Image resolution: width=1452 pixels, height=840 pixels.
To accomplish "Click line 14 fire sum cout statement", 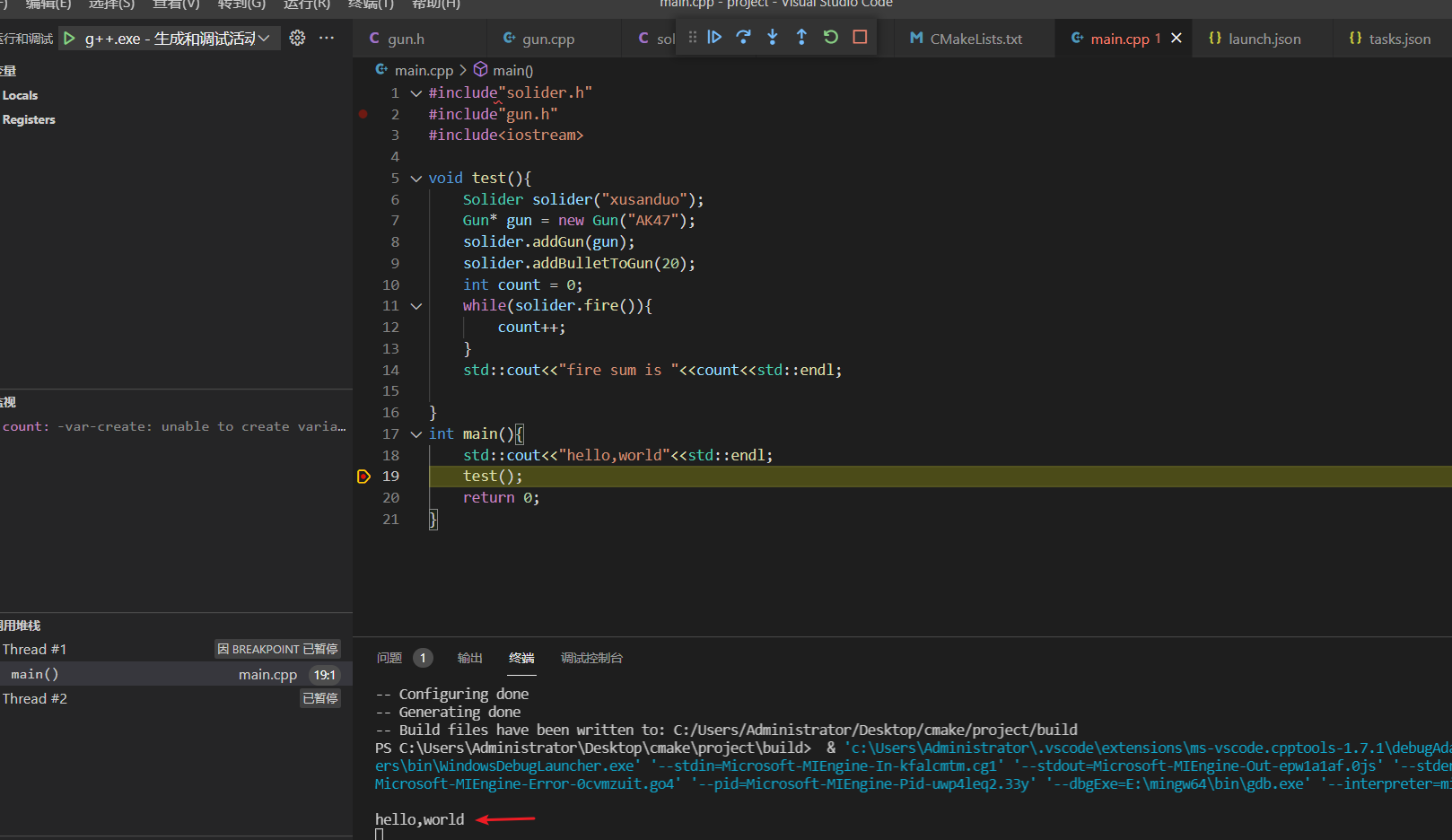I will (652, 370).
